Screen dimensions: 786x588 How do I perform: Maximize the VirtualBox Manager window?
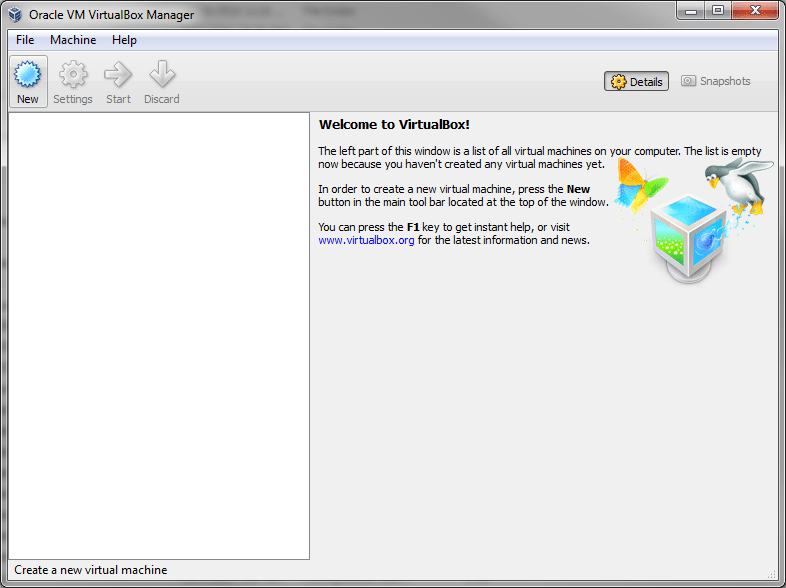(718, 11)
